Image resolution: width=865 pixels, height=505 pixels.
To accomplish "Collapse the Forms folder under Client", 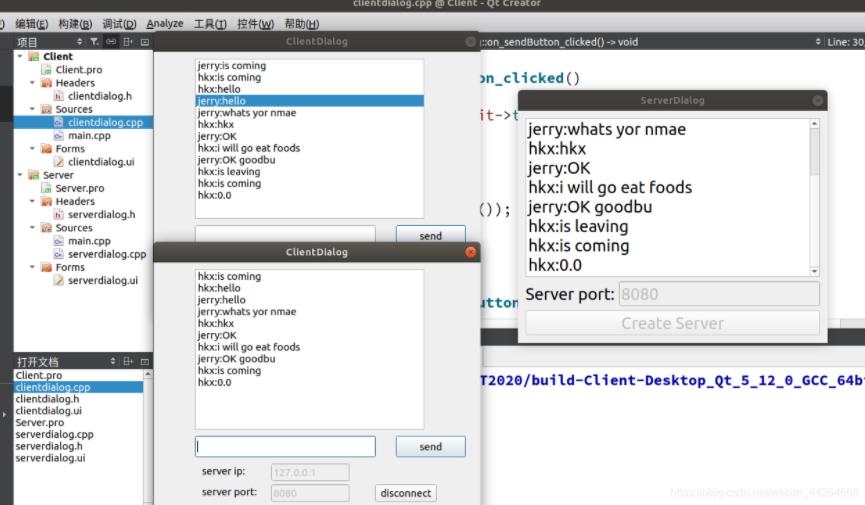I will tap(32, 148).
